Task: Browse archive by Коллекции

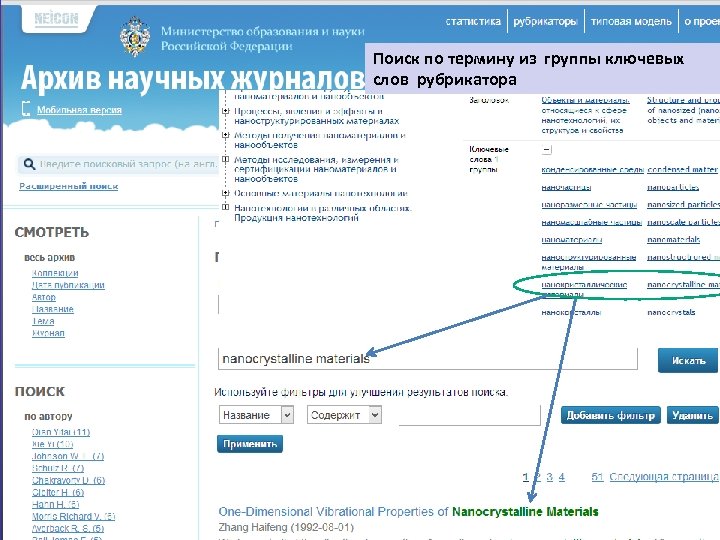Action: pyautogui.click(x=55, y=273)
